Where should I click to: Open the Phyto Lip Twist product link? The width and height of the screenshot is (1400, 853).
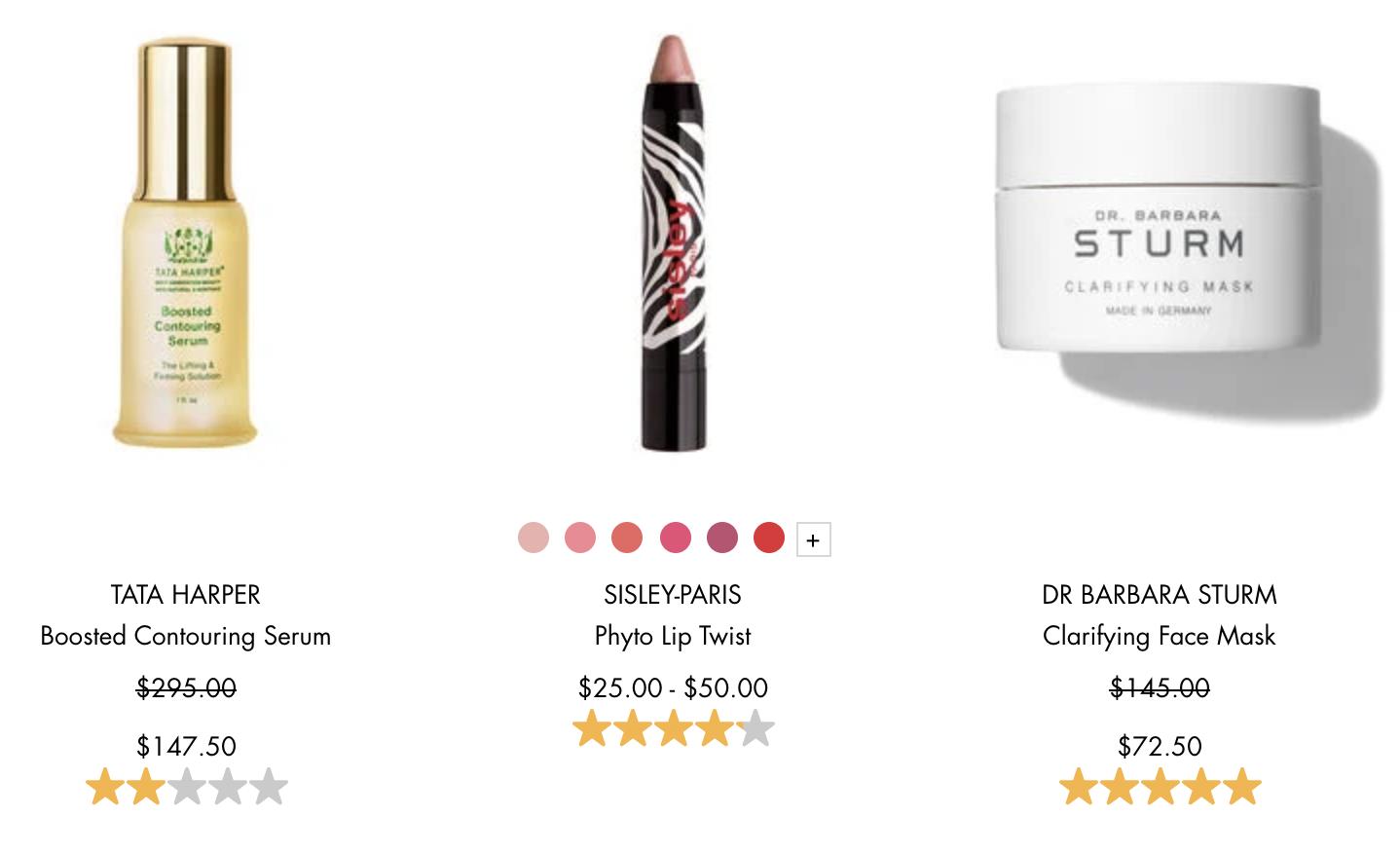[673, 636]
